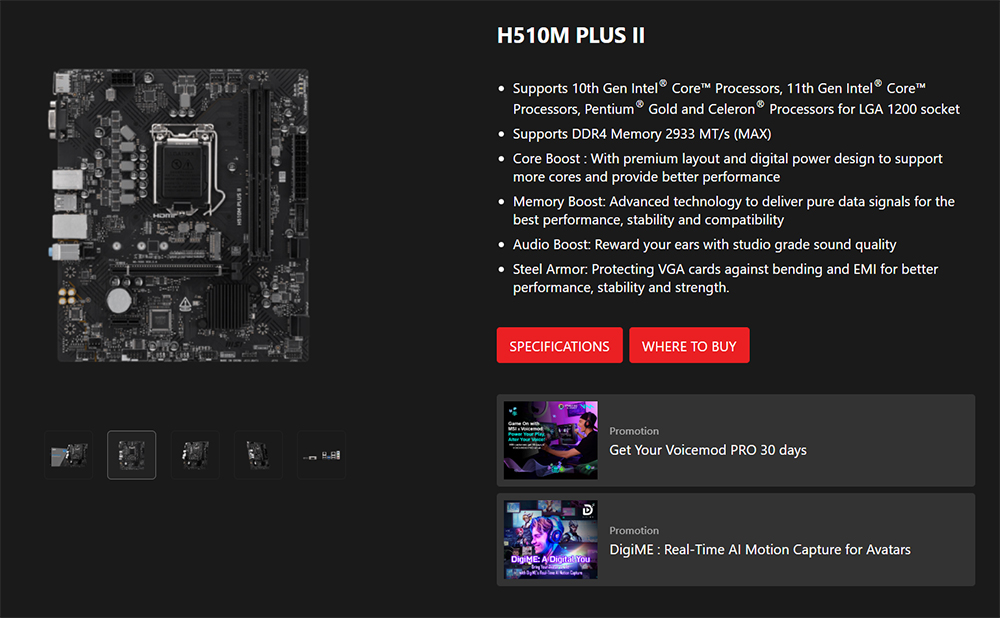Click the Voicemod promotion image
This screenshot has height=618, width=1000.
tap(550, 440)
